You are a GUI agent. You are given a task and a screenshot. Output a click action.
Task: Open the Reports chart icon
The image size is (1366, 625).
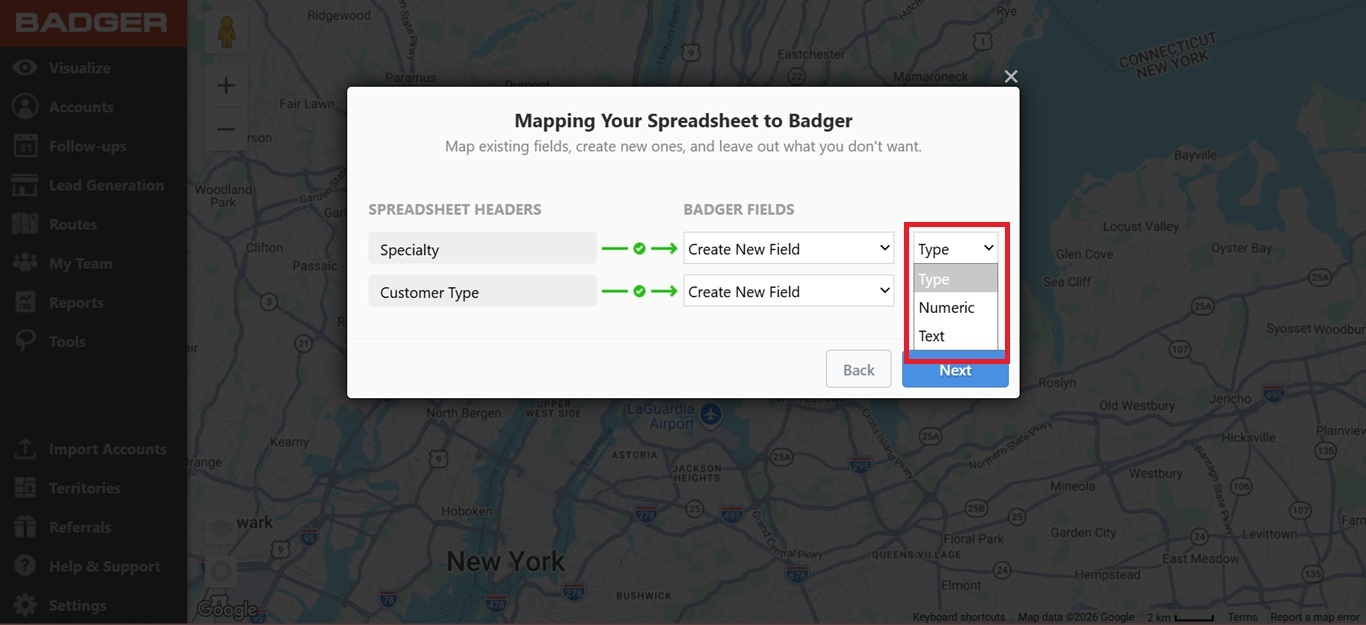pyautogui.click(x=25, y=302)
